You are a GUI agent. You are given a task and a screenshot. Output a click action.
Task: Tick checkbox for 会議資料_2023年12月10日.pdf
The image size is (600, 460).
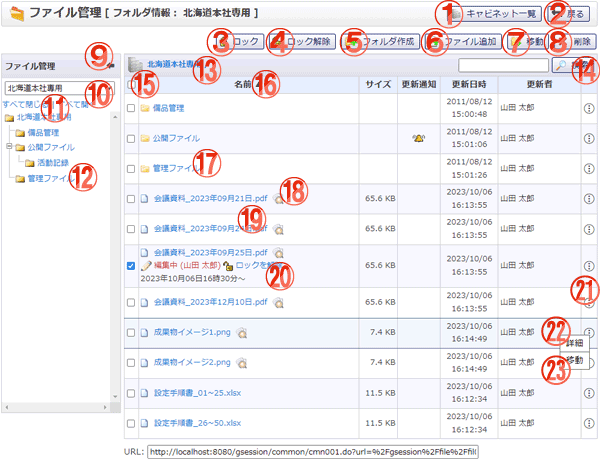click(x=131, y=303)
